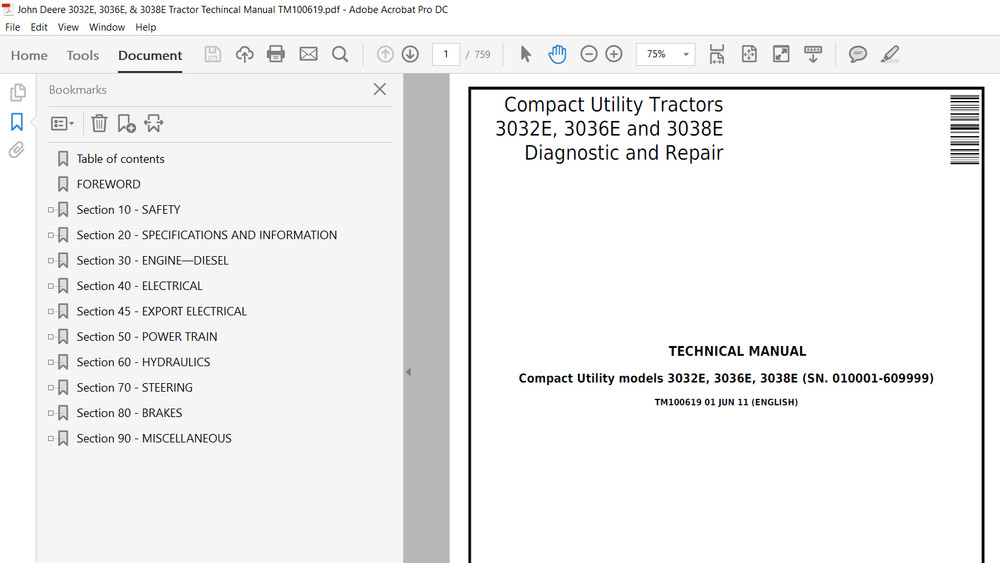
Task: Delete selected bookmark trash icon
Action: (99, 123)
